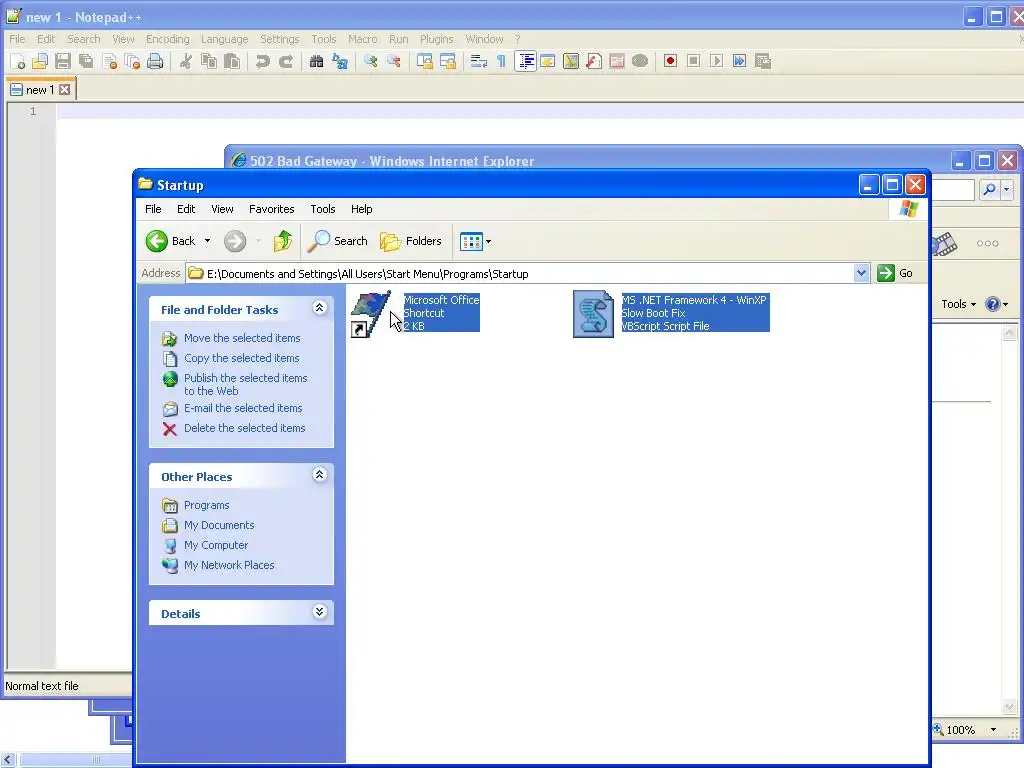
Task: Select the MS .NET Framework 4 VBScript file
Action: coord(671,313)
